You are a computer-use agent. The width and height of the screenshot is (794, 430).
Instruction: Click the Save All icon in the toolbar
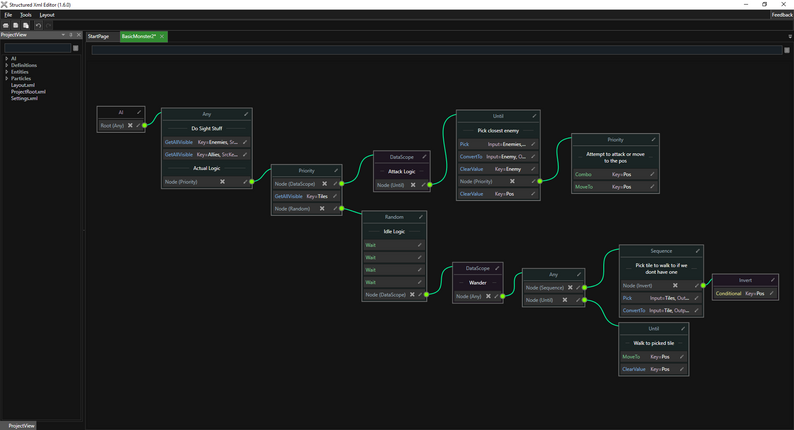point(26,25)
